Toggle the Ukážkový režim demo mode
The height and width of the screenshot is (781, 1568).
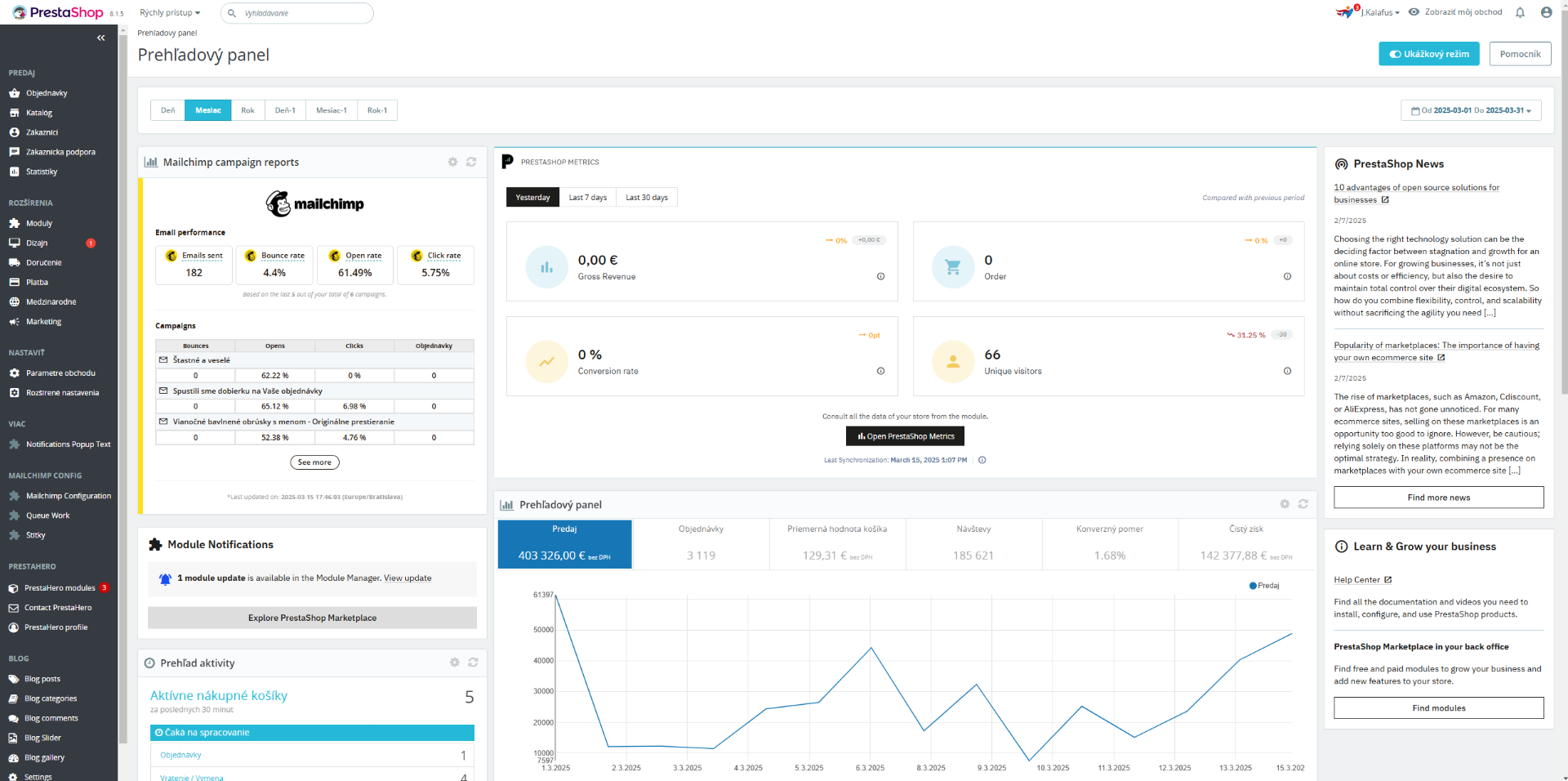[x=1429, y=54]
